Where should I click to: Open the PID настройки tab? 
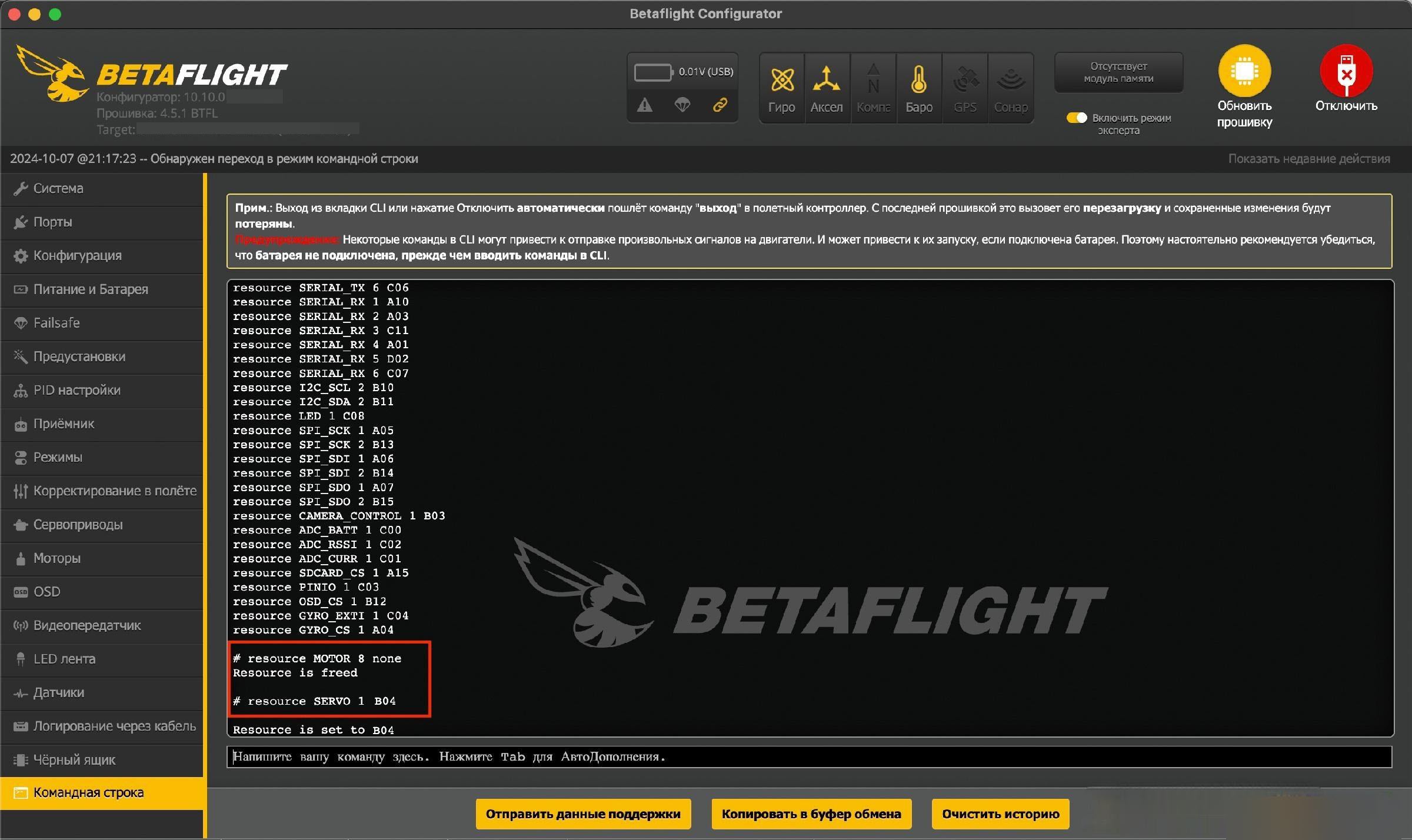pyautogui.click(x=102, y=390)
